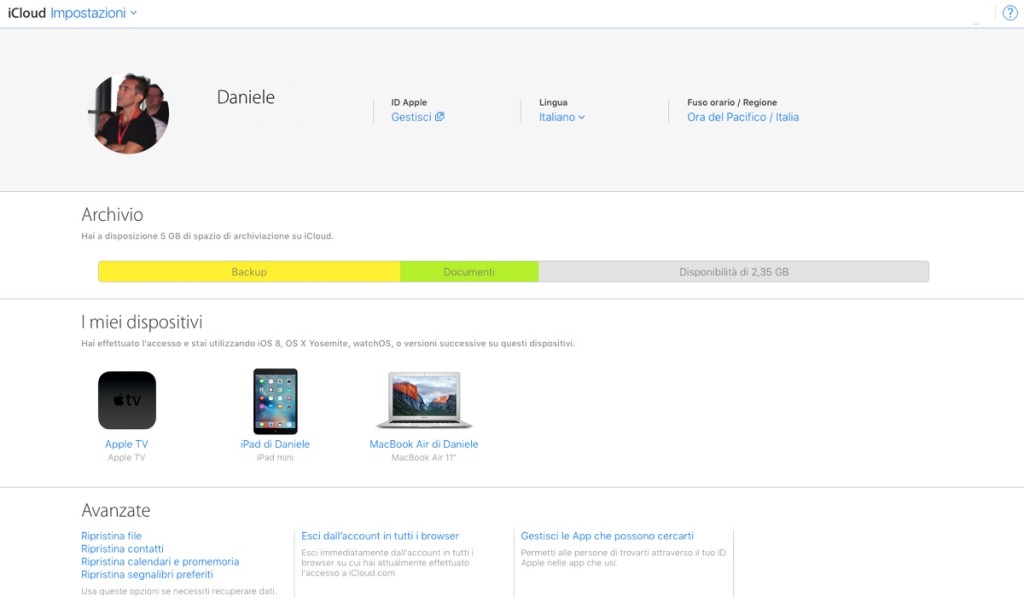The width and height of the screenshot is (1024, 603).
Task: Open the Impostazioni dropdown menu
Action: tap(93, 13)
